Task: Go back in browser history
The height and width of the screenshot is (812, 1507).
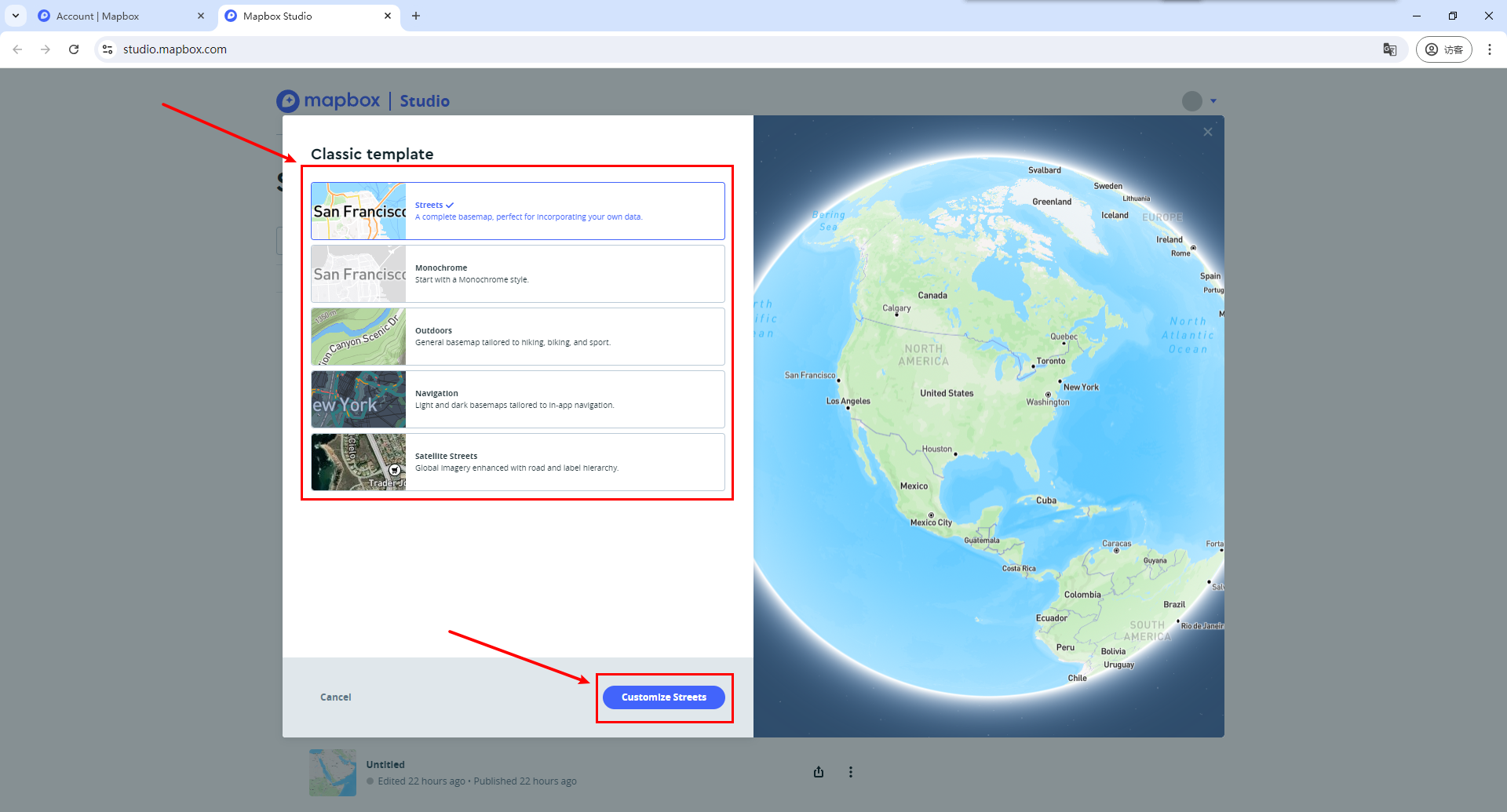Action: tap(17, 49)
